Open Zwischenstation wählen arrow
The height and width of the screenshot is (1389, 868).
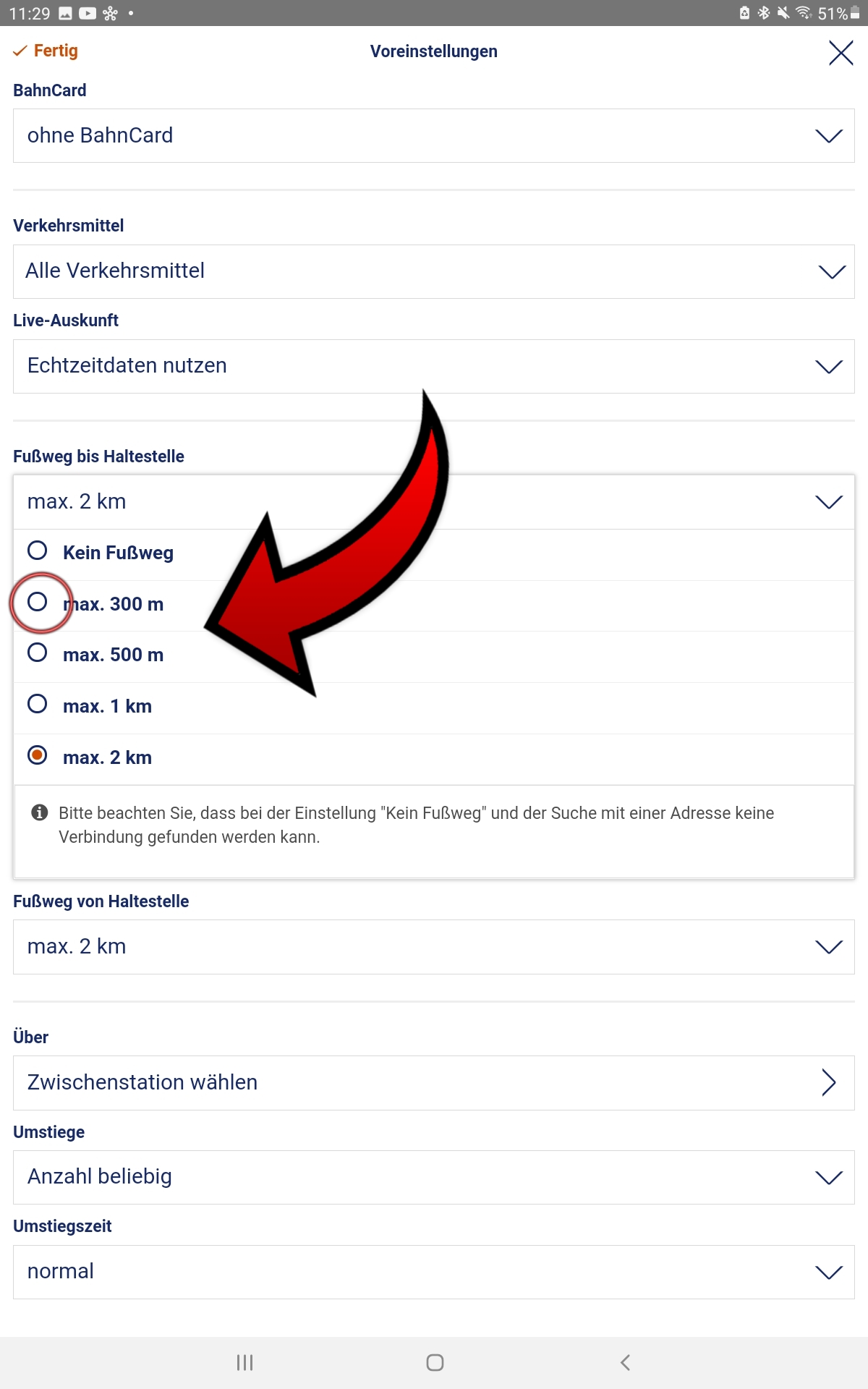[829, 1082]
